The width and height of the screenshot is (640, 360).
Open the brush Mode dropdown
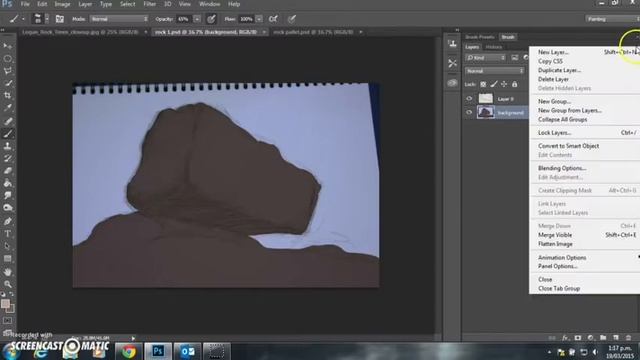119,19
